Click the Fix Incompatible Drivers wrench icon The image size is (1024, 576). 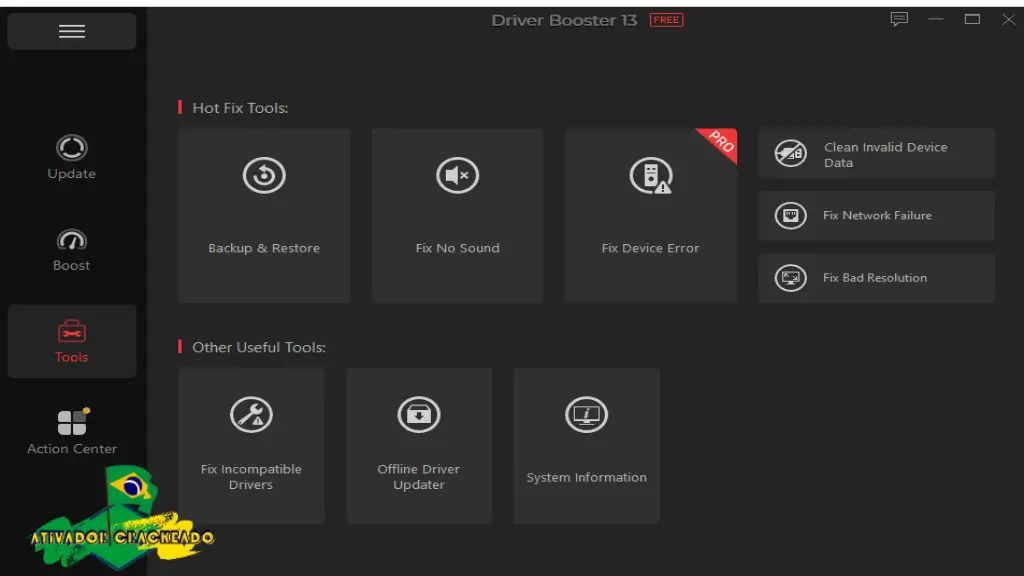click(x=251, y=414)
